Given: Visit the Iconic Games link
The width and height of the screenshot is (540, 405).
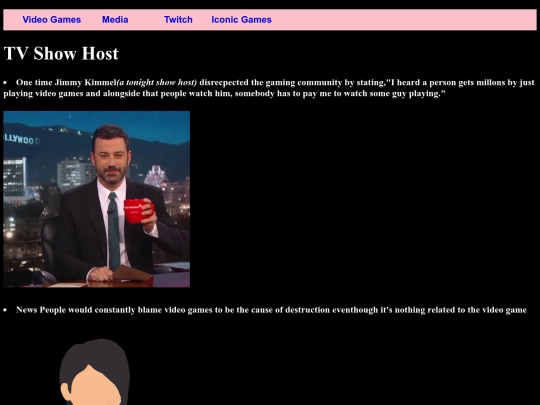Looking at the screenshot, I should click(x=241, y=20).
